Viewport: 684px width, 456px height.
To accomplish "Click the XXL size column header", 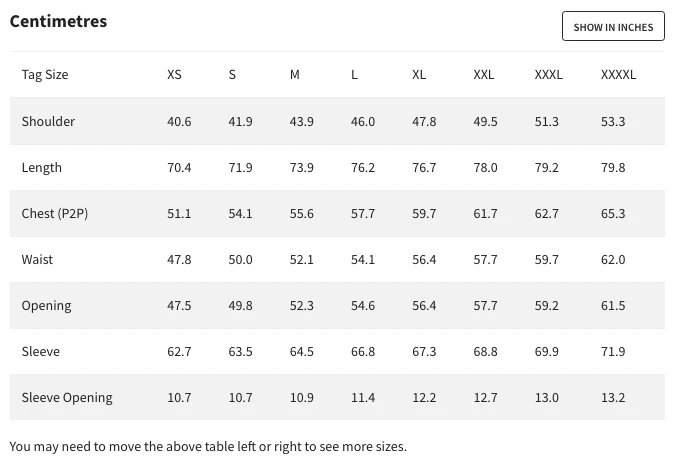I will (484, 75).
